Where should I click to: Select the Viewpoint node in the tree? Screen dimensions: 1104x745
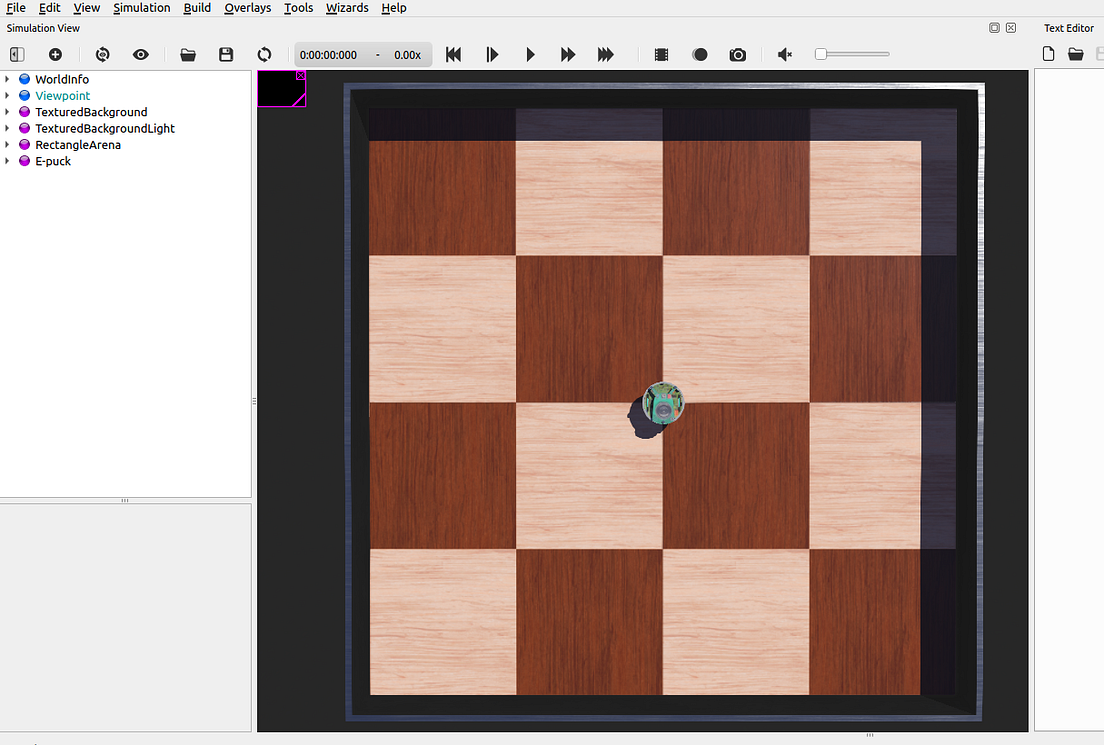click(62, 95)
